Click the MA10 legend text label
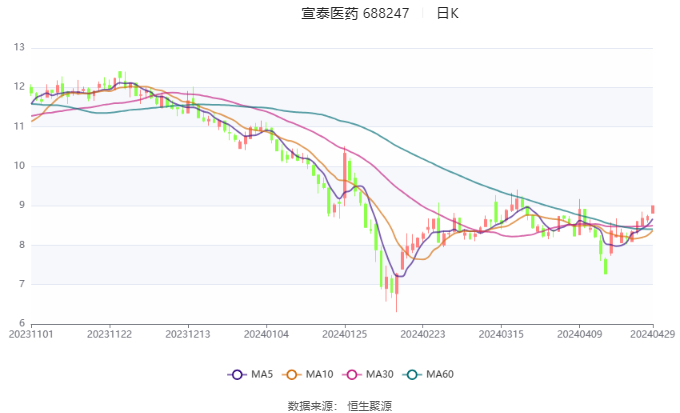The height and width of the screenshot is (413, 680). tap(320, 374)
